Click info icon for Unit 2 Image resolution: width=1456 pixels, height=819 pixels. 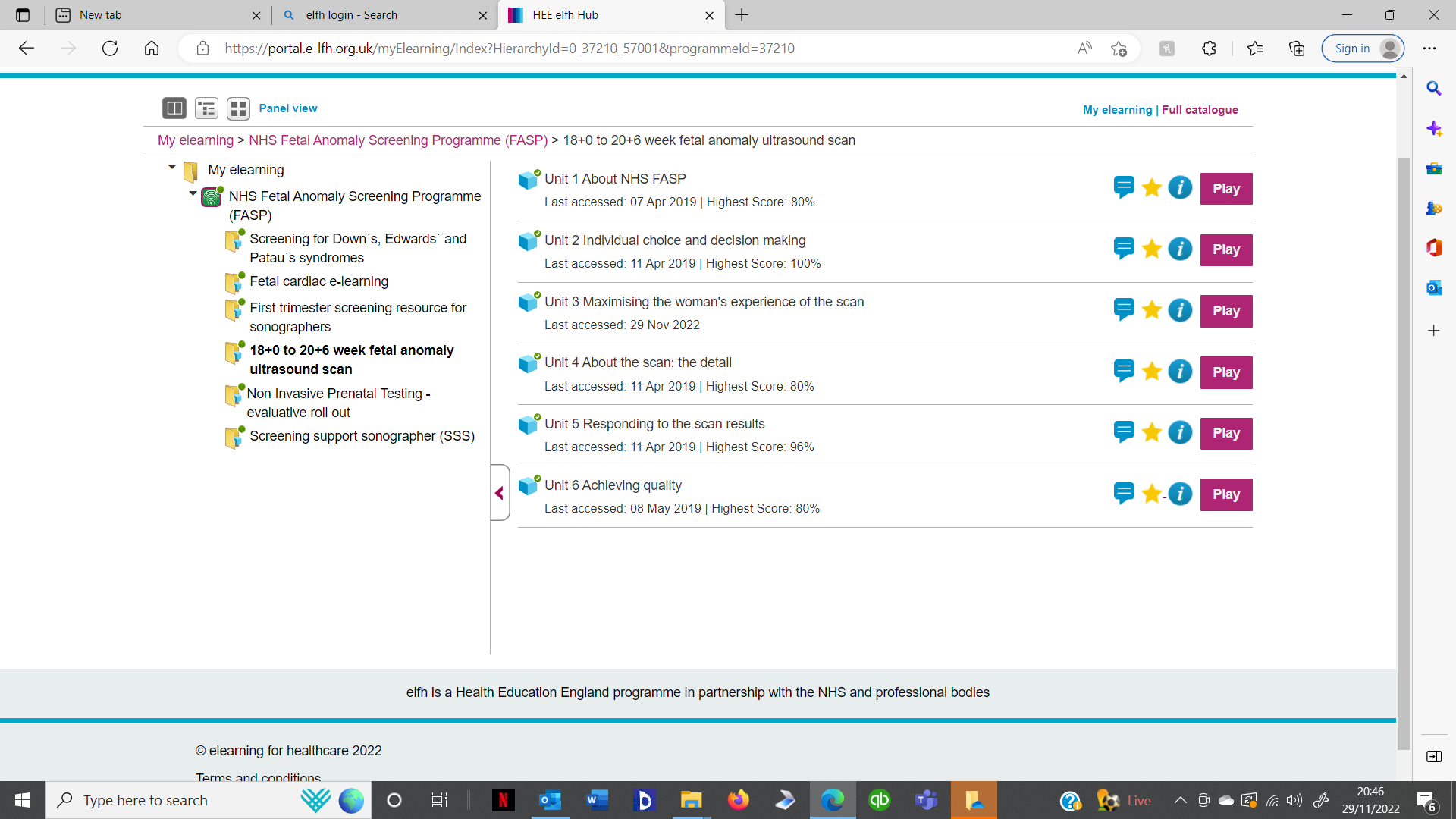click(1180, 249)
